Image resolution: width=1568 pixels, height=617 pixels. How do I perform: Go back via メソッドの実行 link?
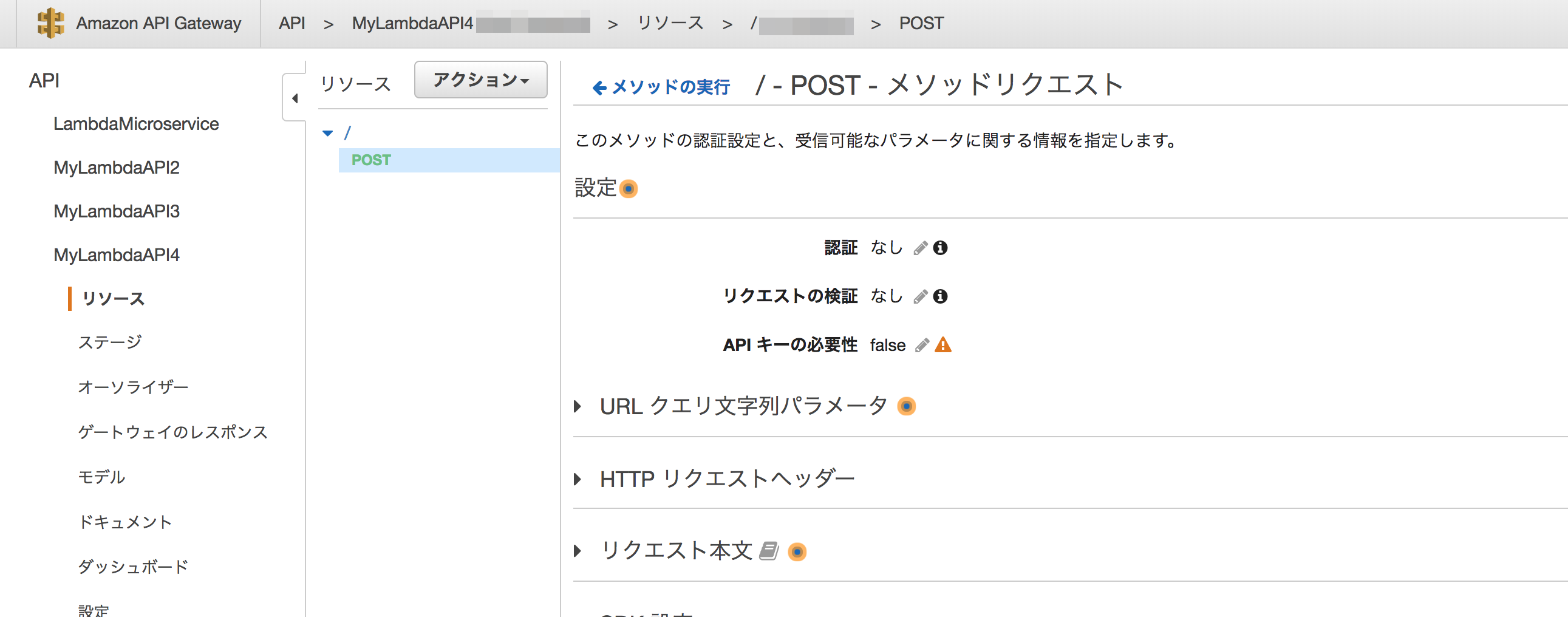(661, 87)
